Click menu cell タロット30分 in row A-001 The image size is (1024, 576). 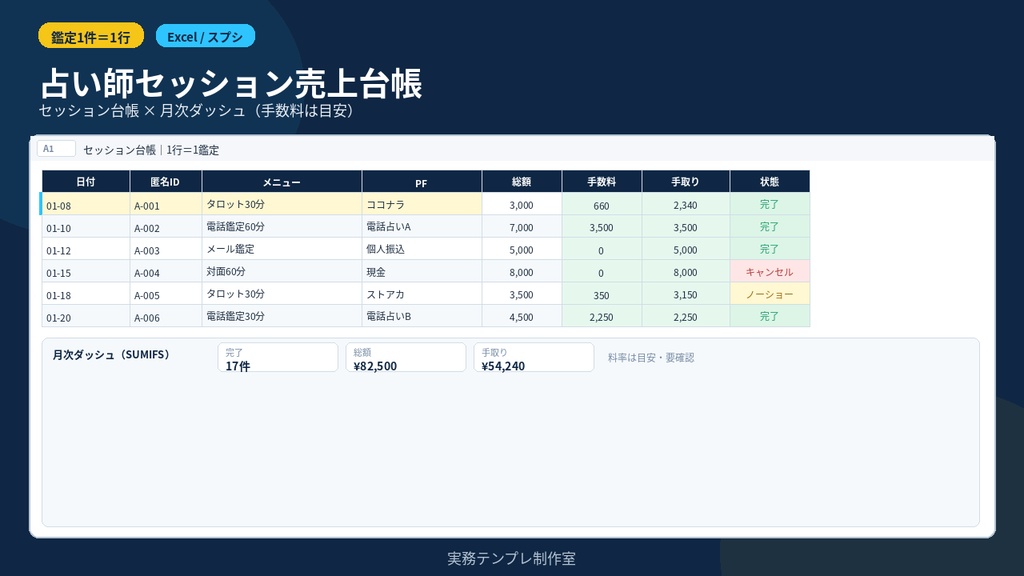(281, 204)
